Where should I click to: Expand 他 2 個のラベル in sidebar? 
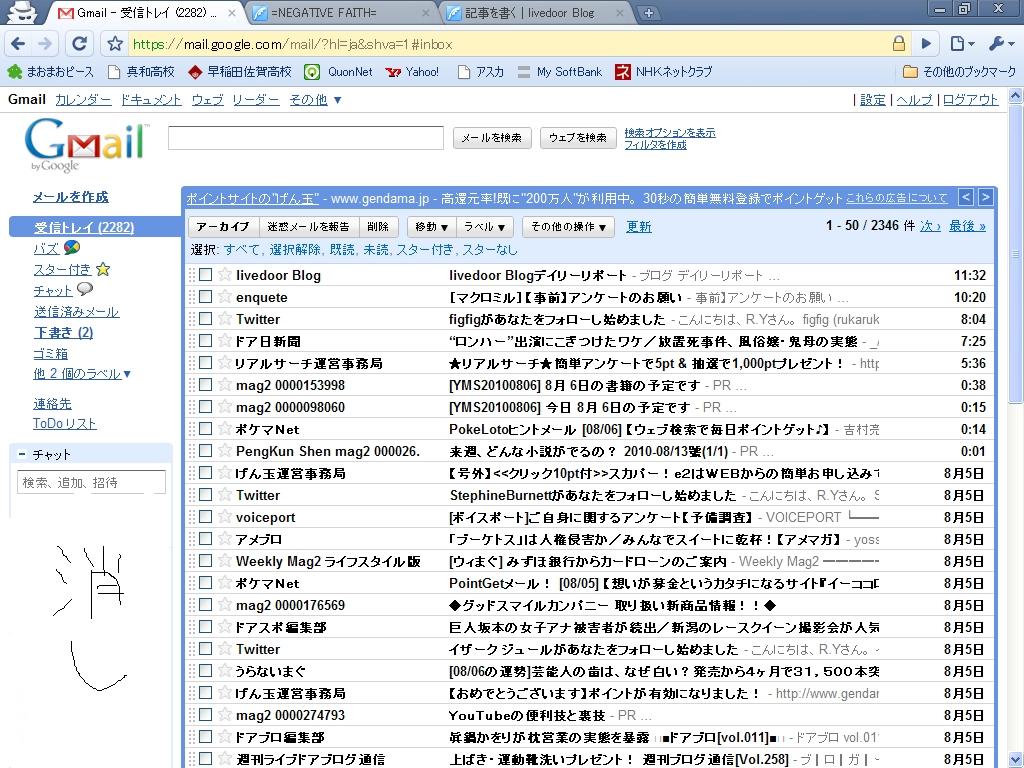click(82, 374)
